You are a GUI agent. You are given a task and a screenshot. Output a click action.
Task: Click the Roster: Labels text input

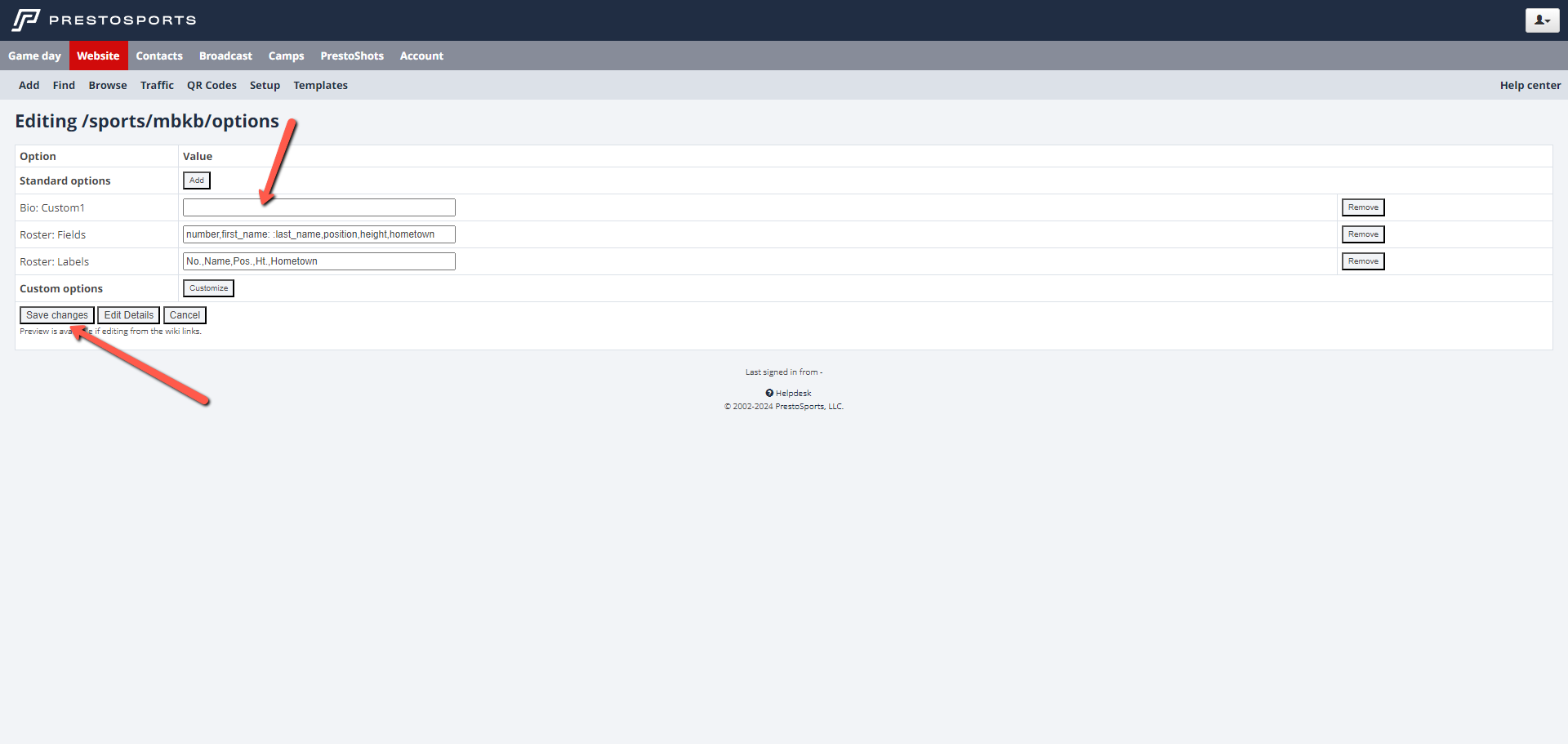coord(318,261)
